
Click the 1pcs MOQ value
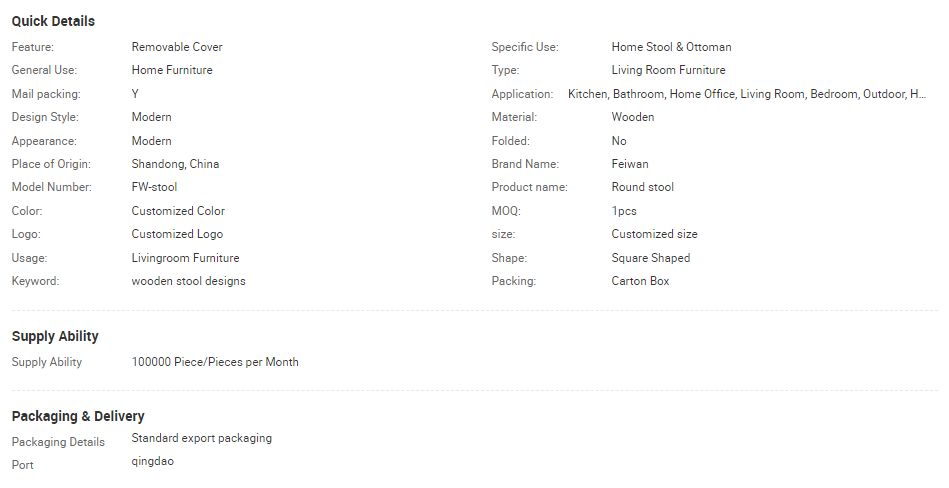624,211
